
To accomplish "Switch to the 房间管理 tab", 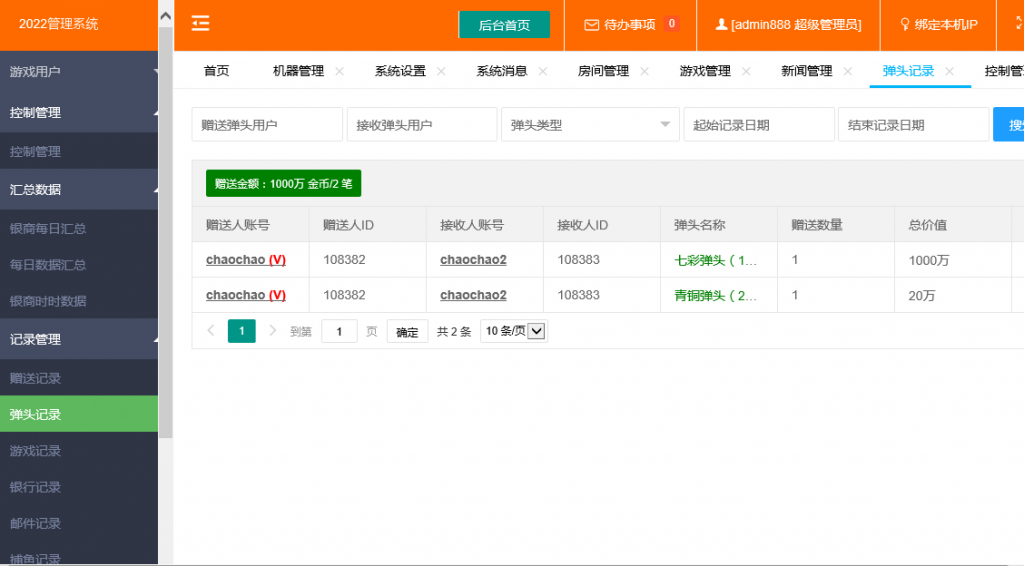I will (x=603, y=71).
